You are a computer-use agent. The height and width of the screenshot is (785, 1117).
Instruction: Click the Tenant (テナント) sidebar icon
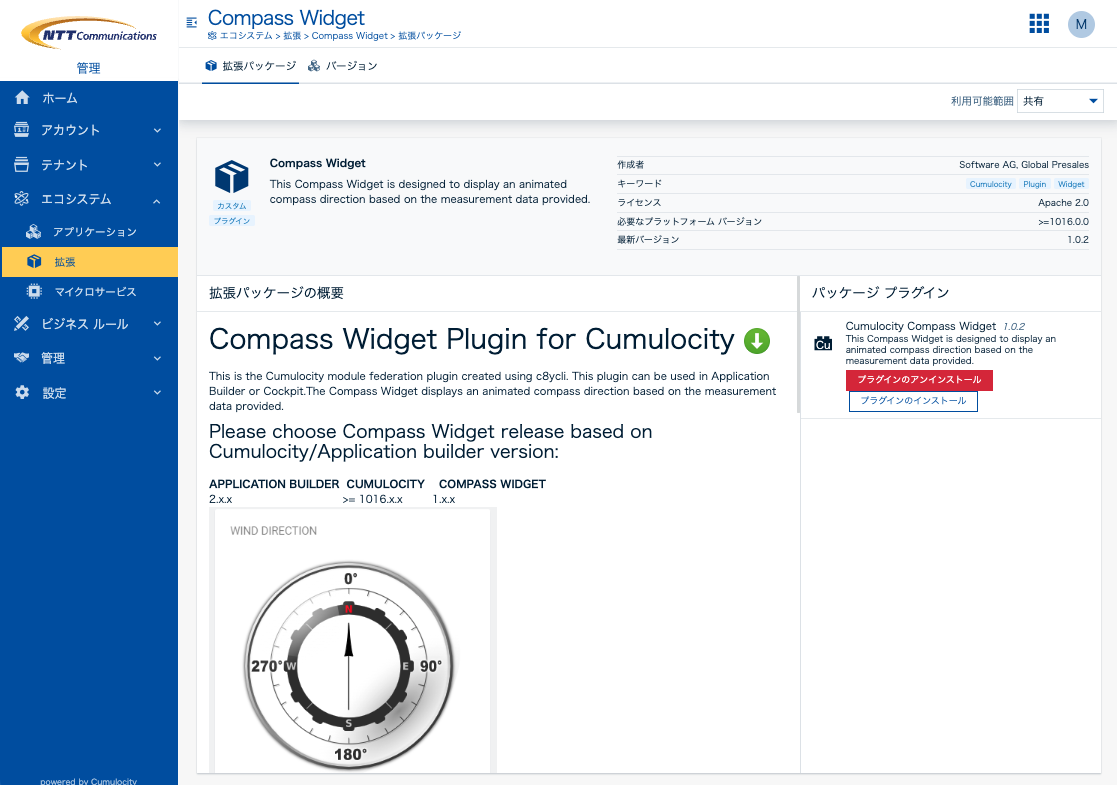(x=22, y=165)
